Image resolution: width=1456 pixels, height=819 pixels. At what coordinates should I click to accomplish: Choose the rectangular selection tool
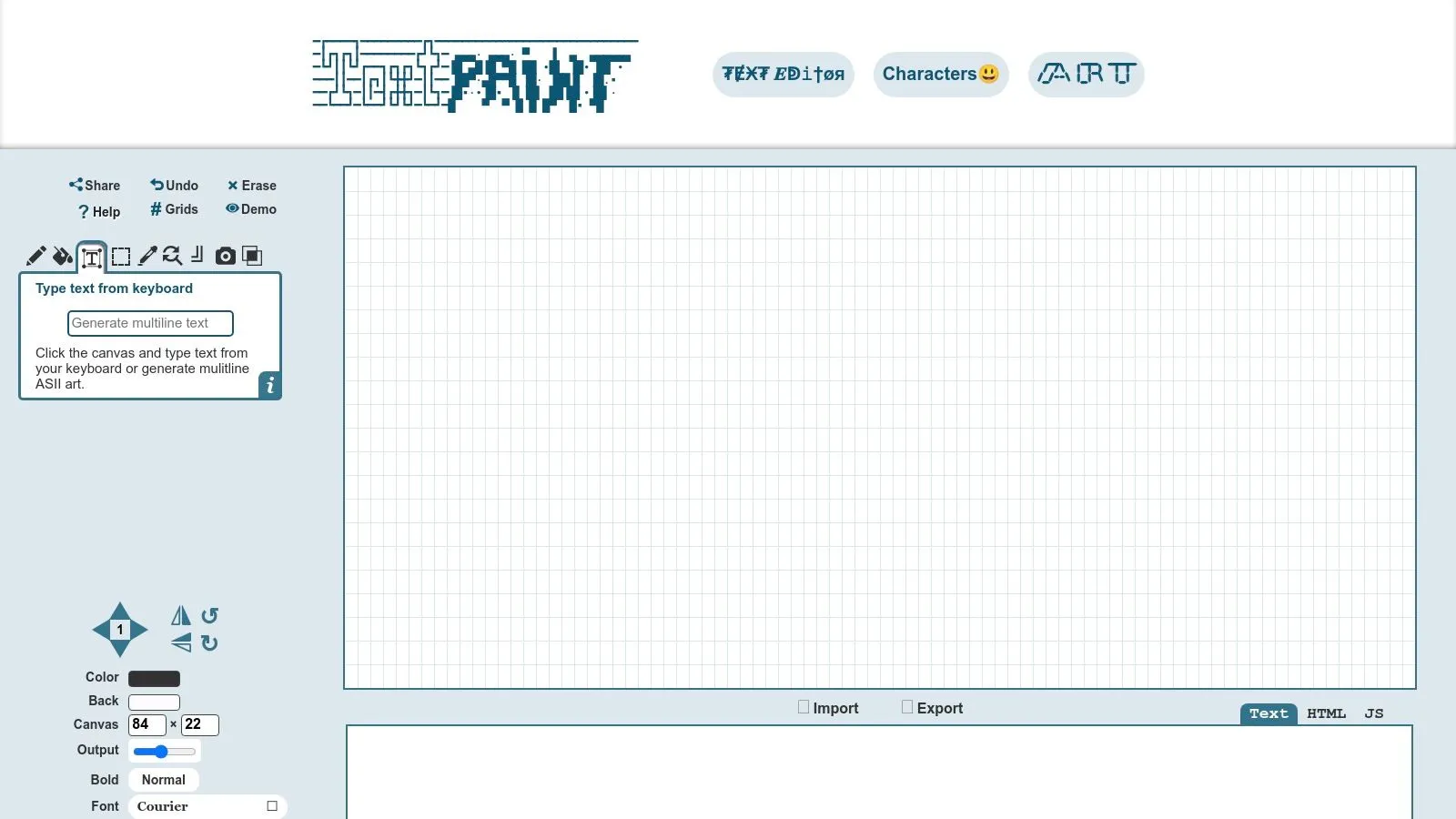click(120, 256)
